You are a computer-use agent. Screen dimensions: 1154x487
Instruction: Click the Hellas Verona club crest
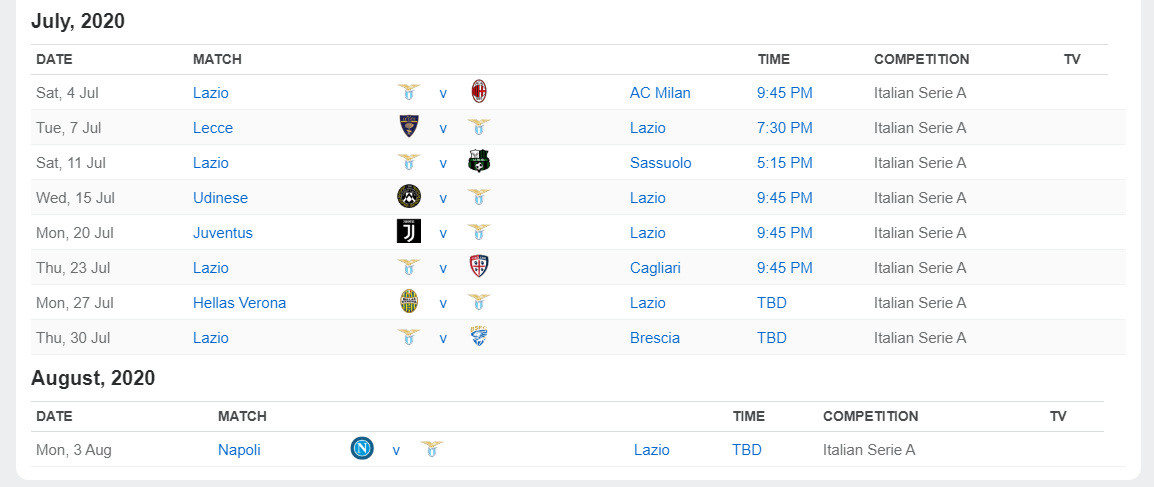point(408,302)
